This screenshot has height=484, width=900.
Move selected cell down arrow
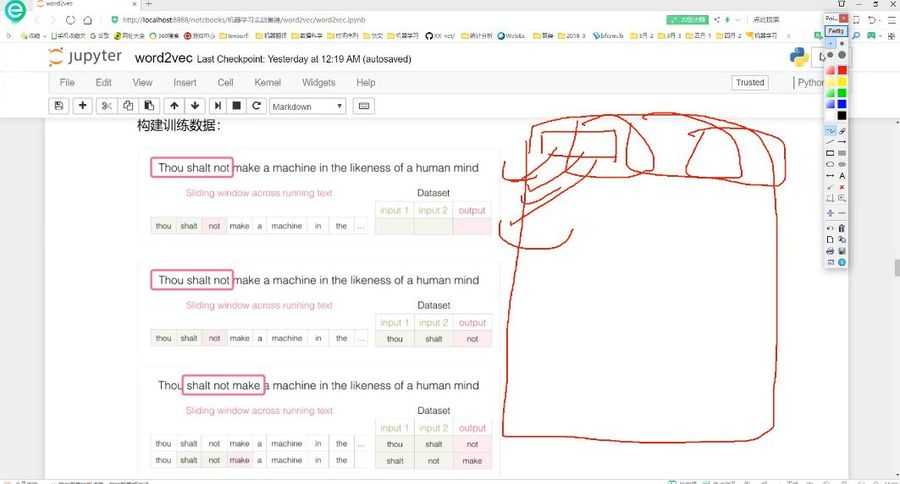point(195,106)
